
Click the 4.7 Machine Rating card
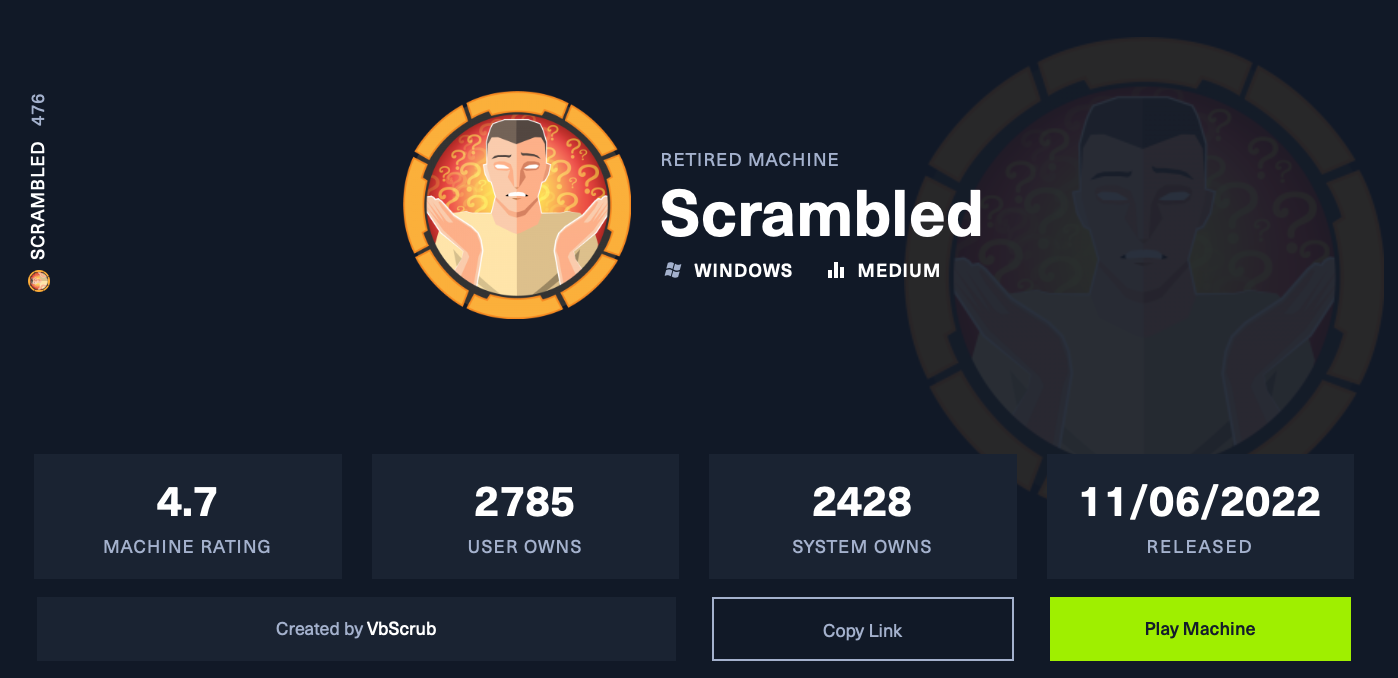tap(188, 517)
